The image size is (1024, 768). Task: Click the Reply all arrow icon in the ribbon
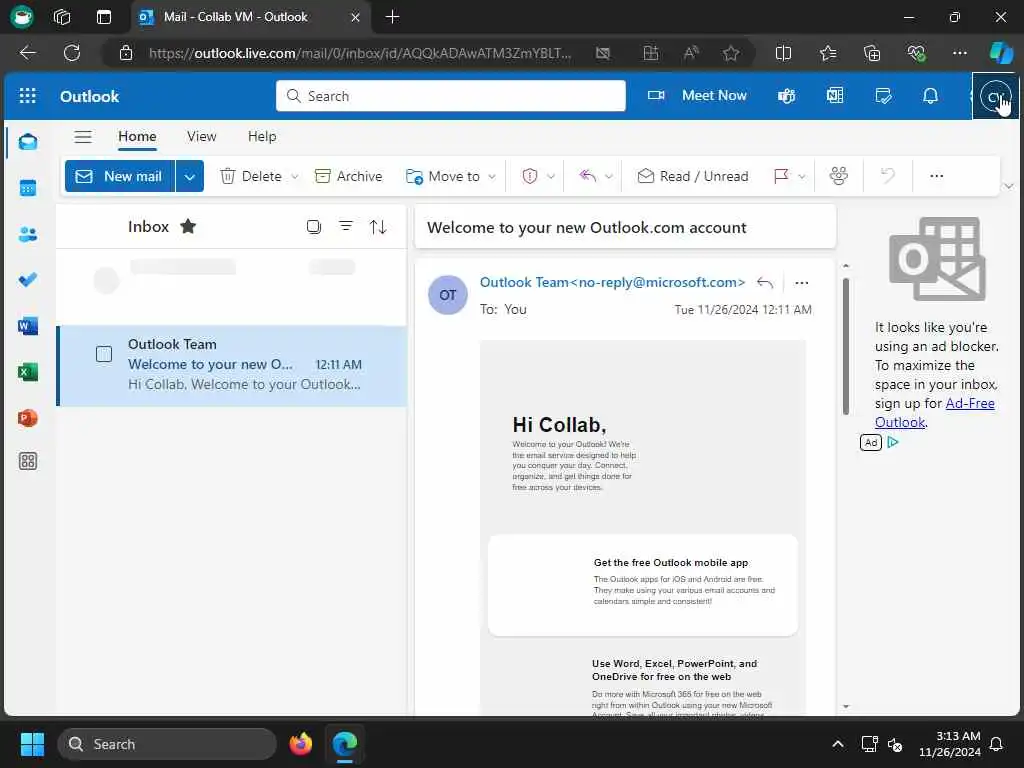point(588,176)
